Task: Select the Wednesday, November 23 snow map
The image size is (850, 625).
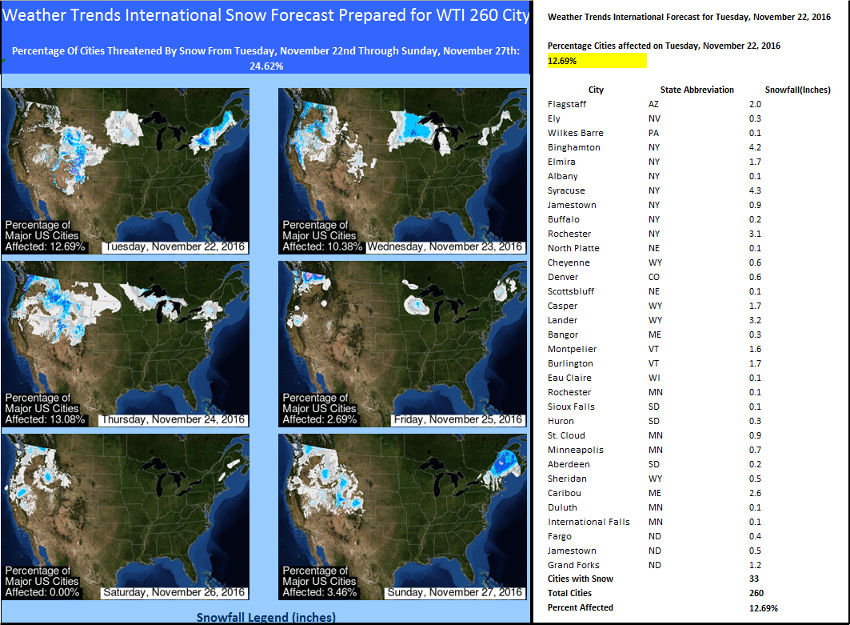Action: point(402,170)
